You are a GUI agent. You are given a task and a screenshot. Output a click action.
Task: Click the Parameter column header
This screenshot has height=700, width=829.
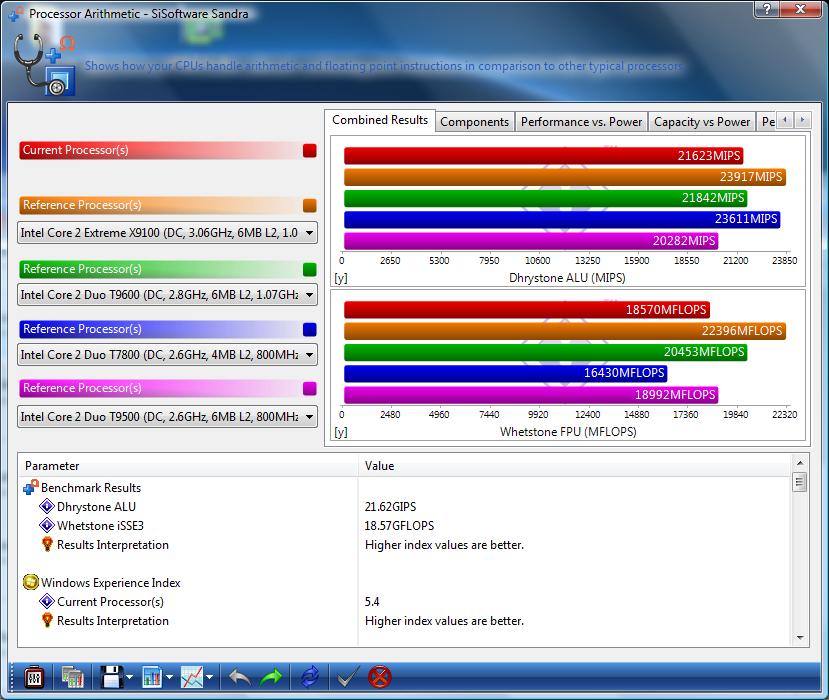coord(188,466)
